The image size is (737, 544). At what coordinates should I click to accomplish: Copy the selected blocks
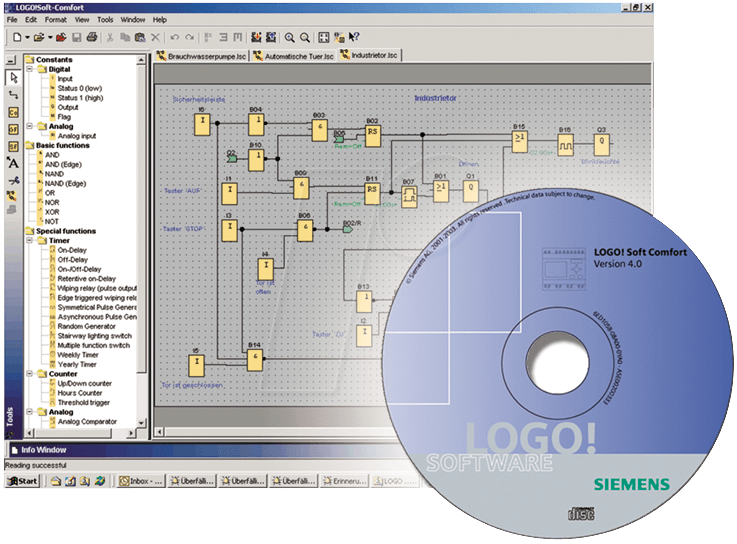tap(125, 37)
